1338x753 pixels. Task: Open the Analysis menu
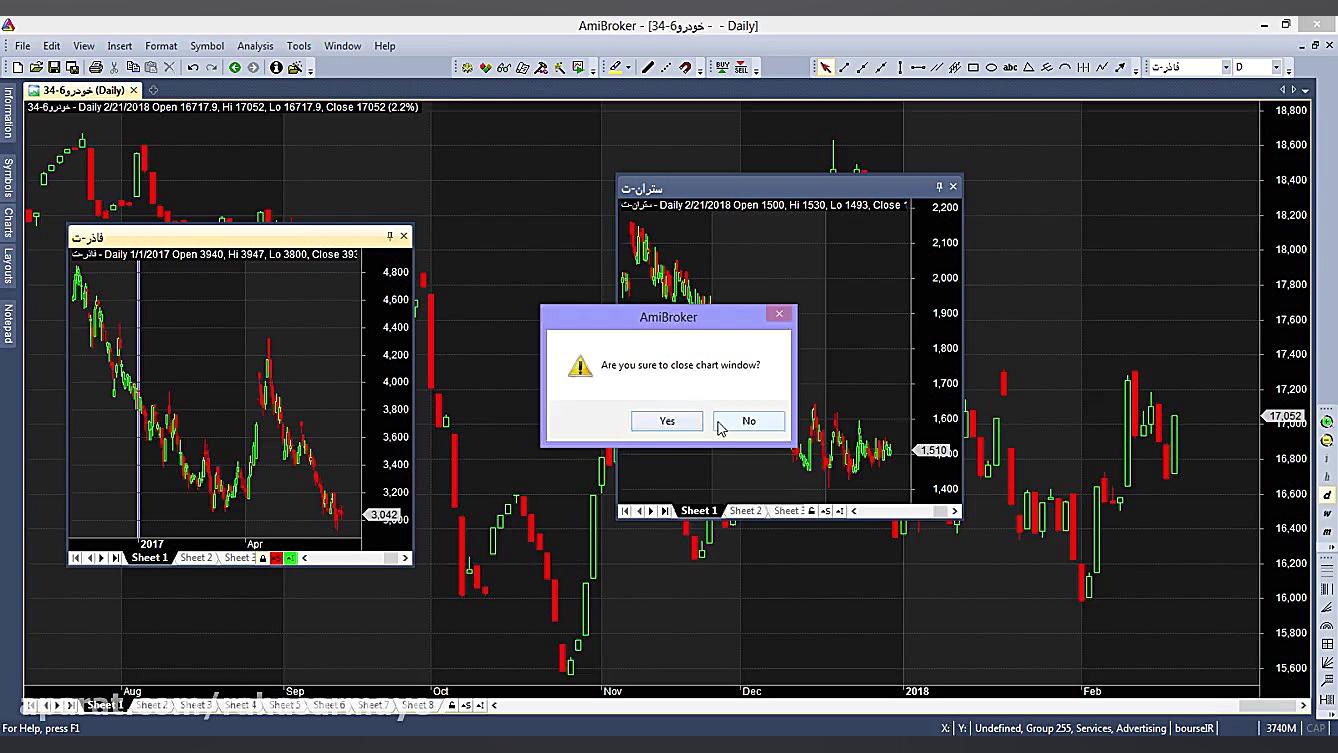click(255, 46)
